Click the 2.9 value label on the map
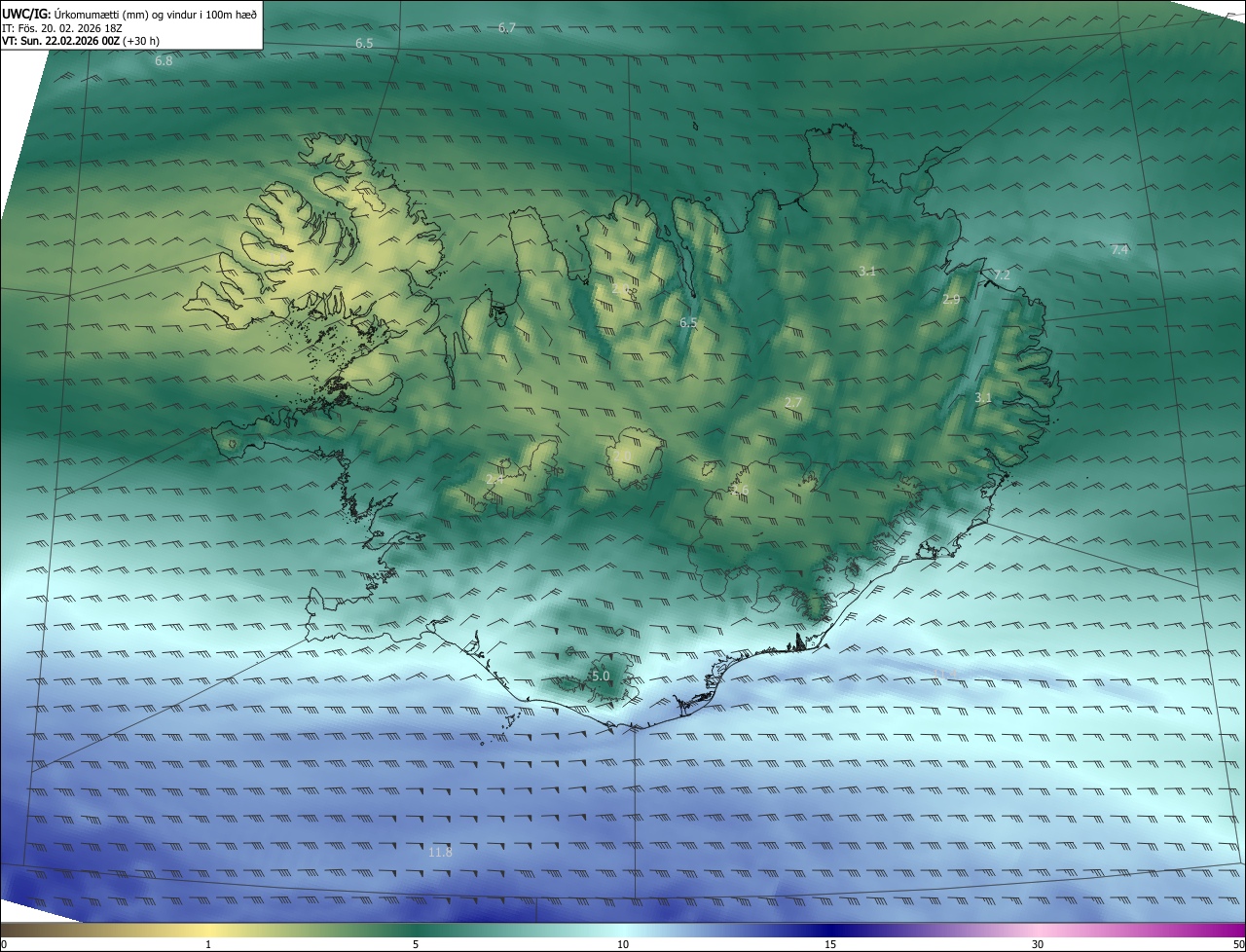Screen dimensions: 1246x952 (x=951, y=300)
